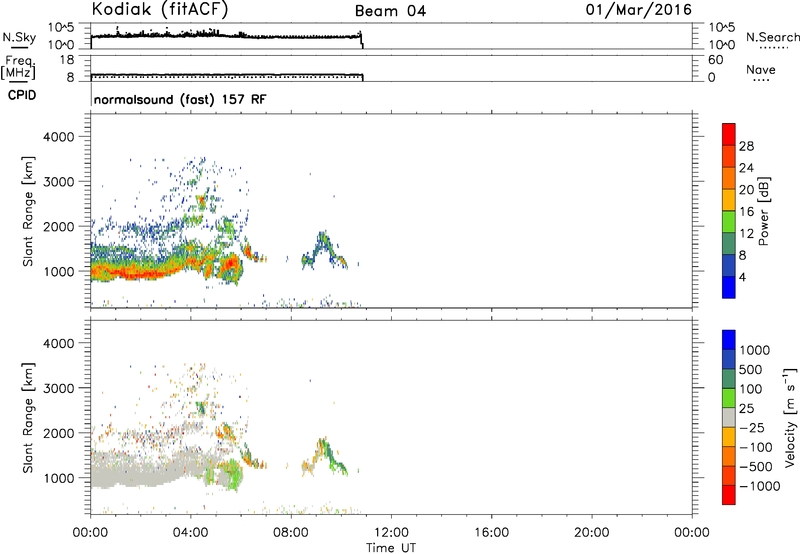Click the 24 label on Power scale
The image size is (800, 554).
(746, 168)
